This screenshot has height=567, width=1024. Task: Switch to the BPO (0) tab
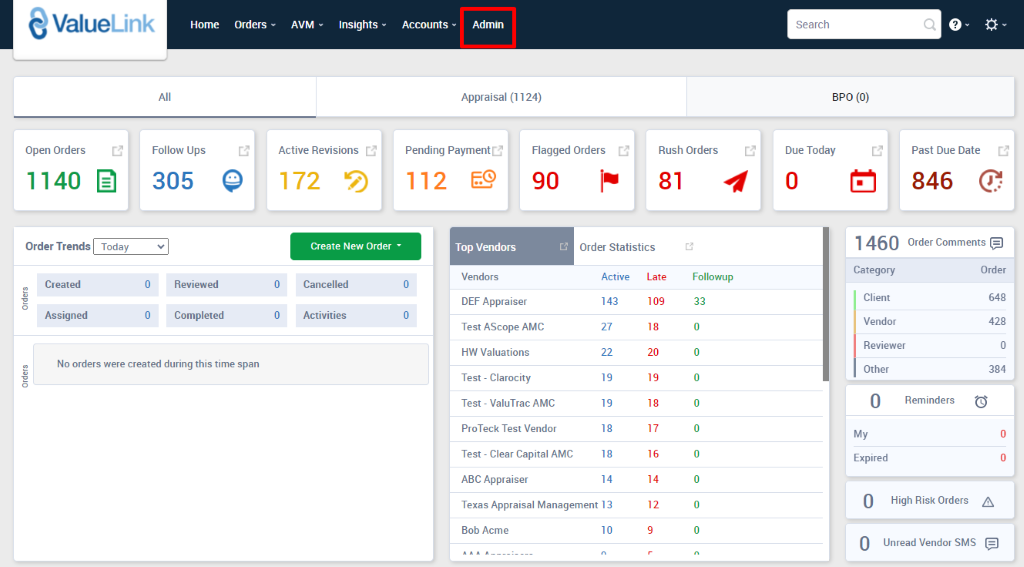pos(850,97)
